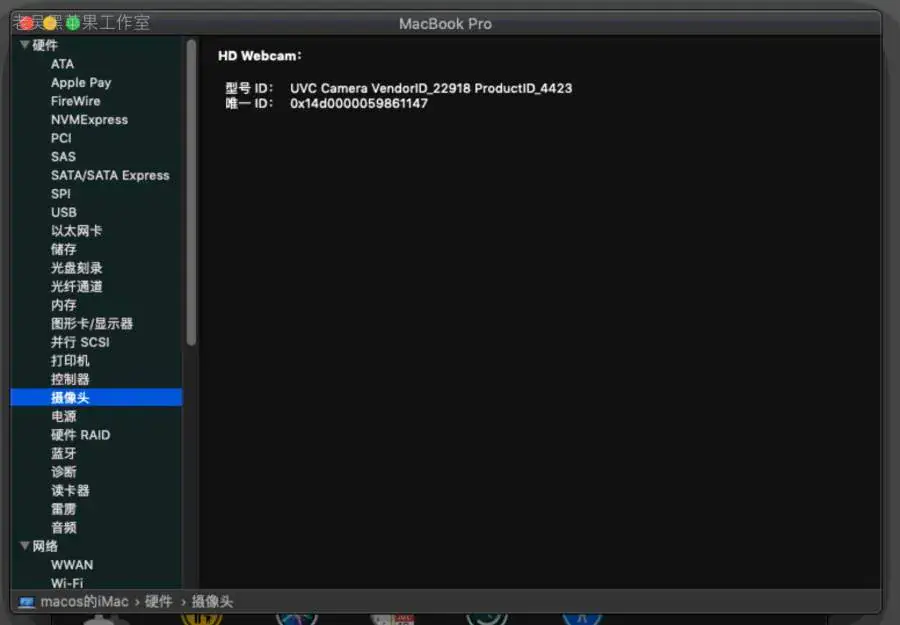The width and height of the screenshot is (900, 625).
Task: Select 光盘刻录 in the sidebar
Action: tap(76, 268)
